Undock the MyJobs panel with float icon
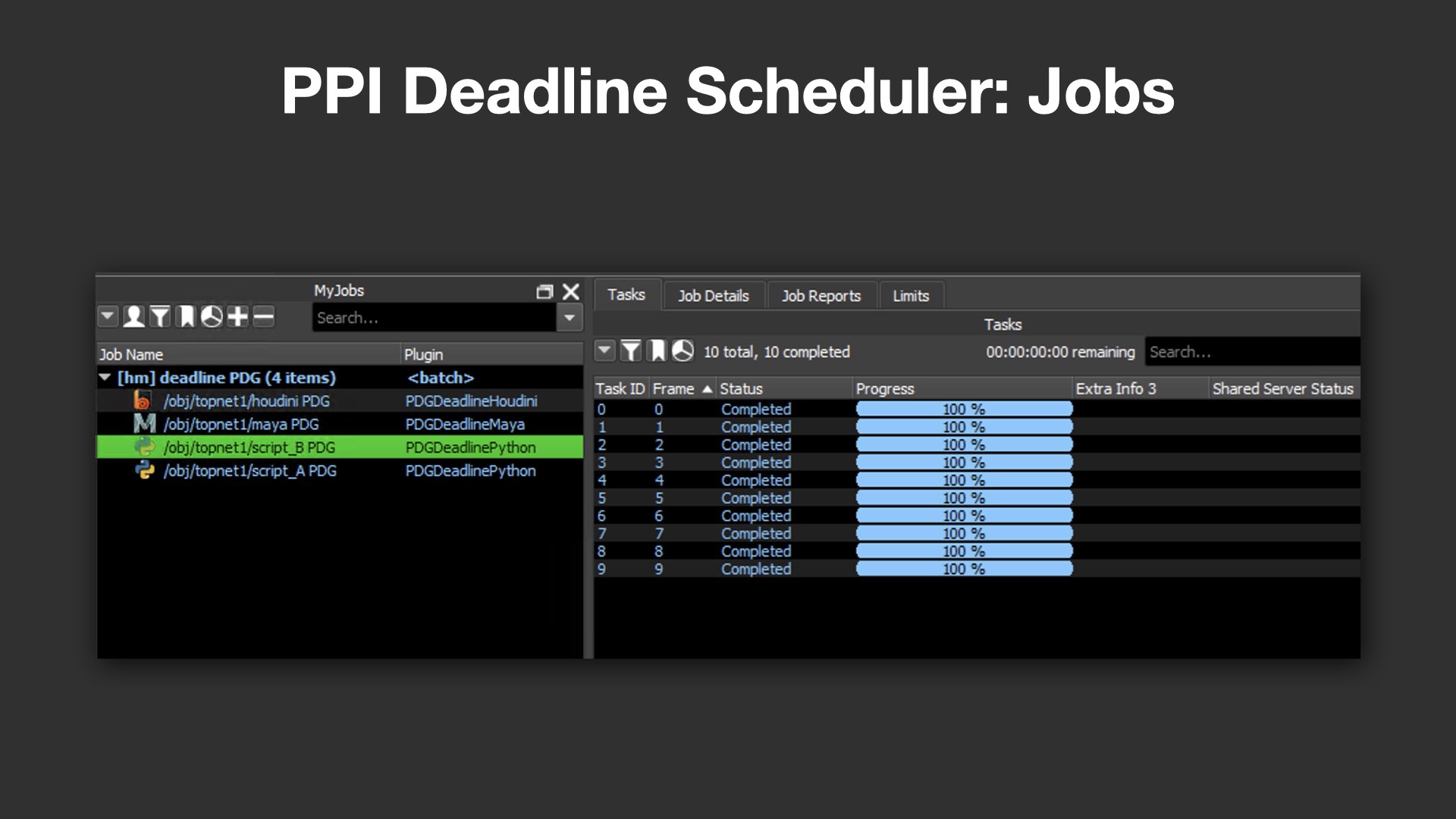1456x819 pixels. click(544, 292)
